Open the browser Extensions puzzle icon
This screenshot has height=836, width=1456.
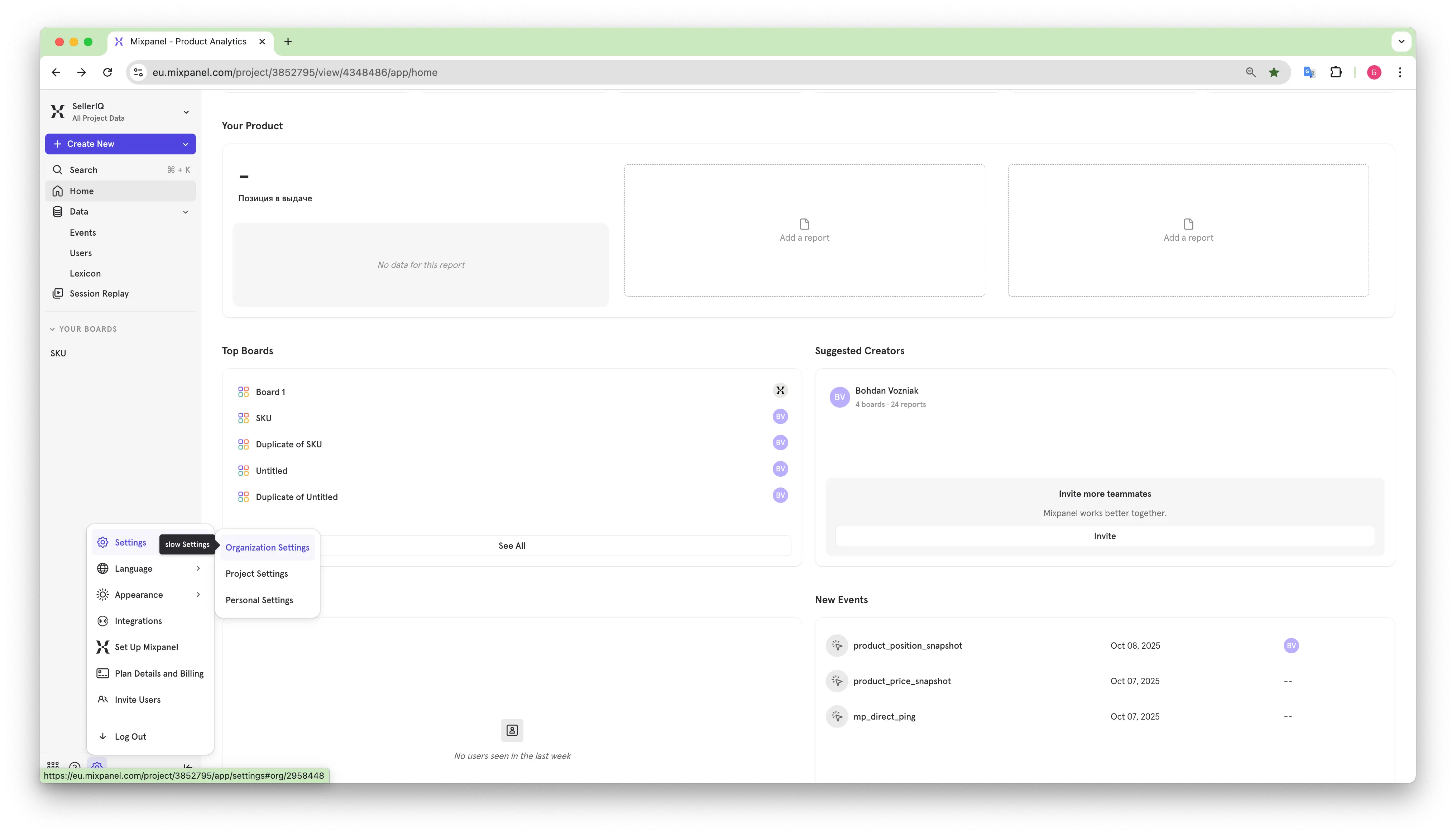point(1336,72)
